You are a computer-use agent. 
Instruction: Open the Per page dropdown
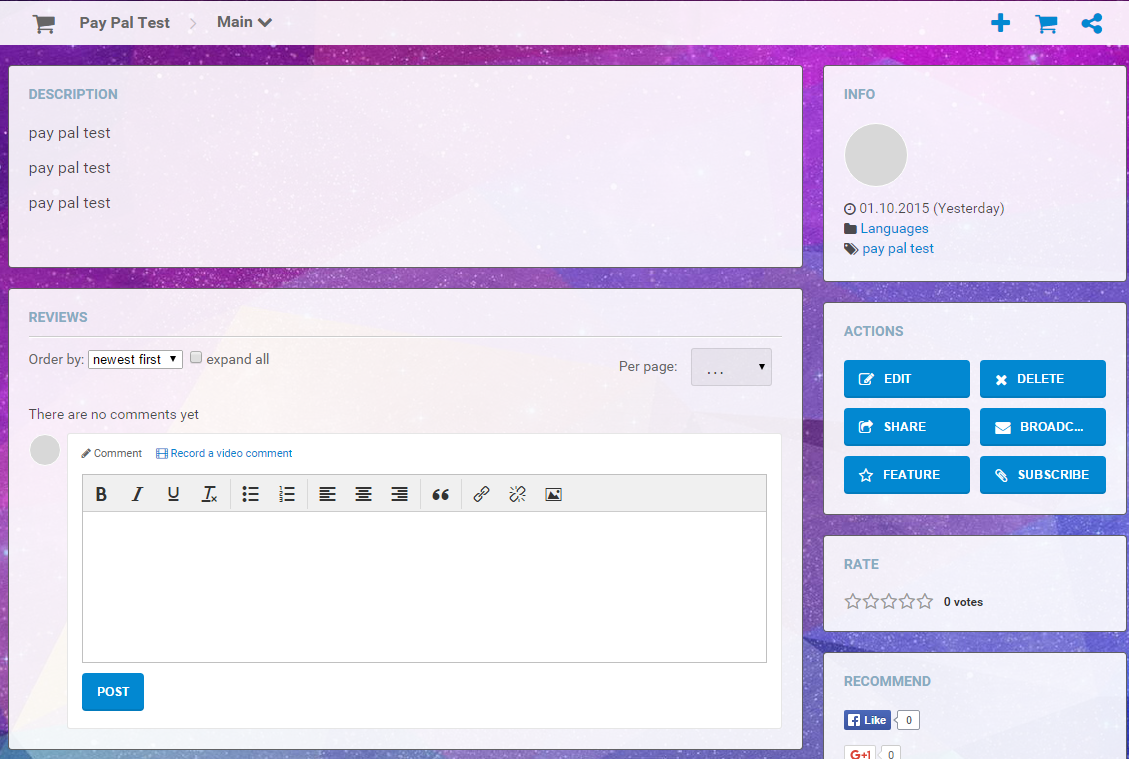[x=731, y=367]
